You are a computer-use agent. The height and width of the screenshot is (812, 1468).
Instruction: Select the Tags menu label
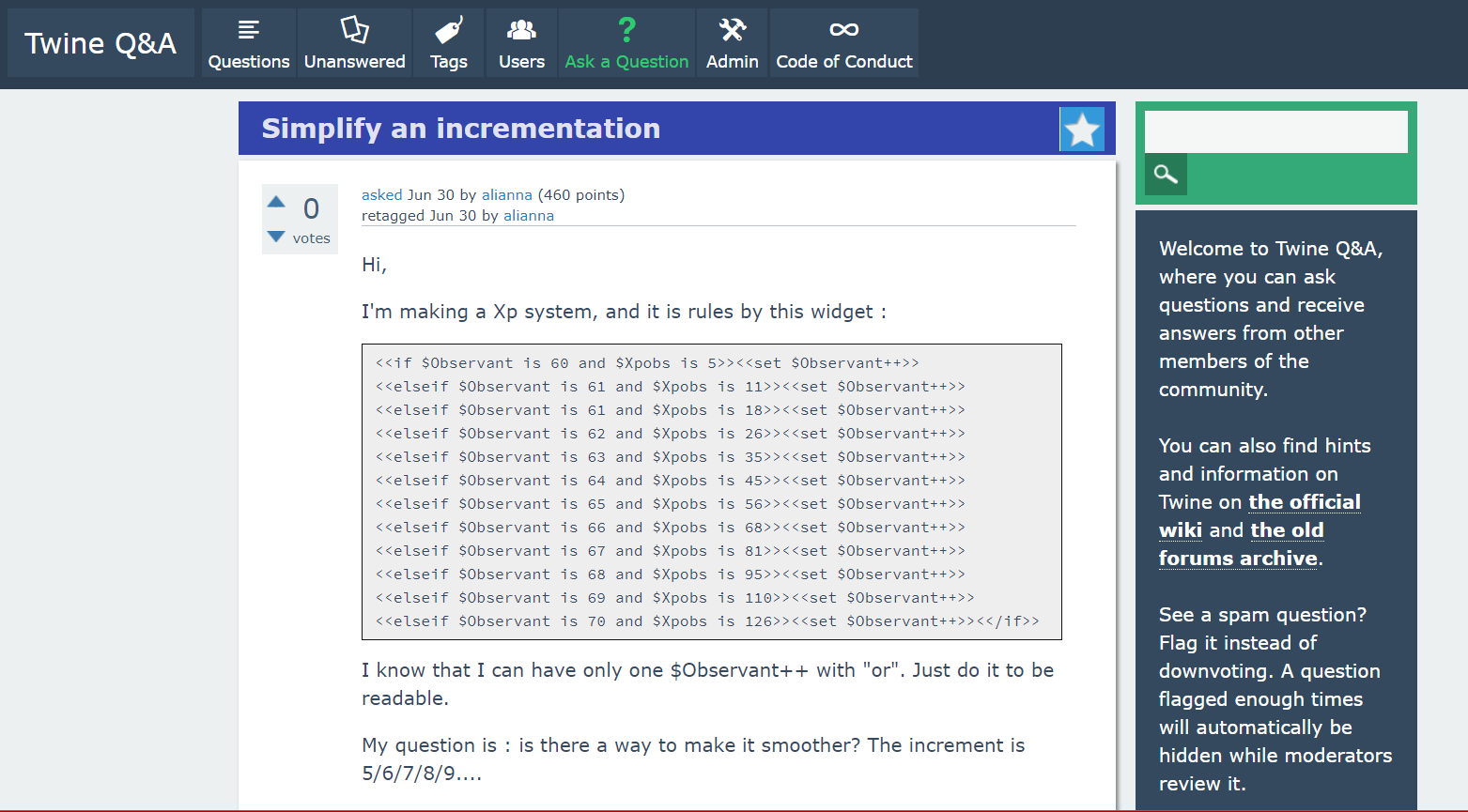coord(449,62)
